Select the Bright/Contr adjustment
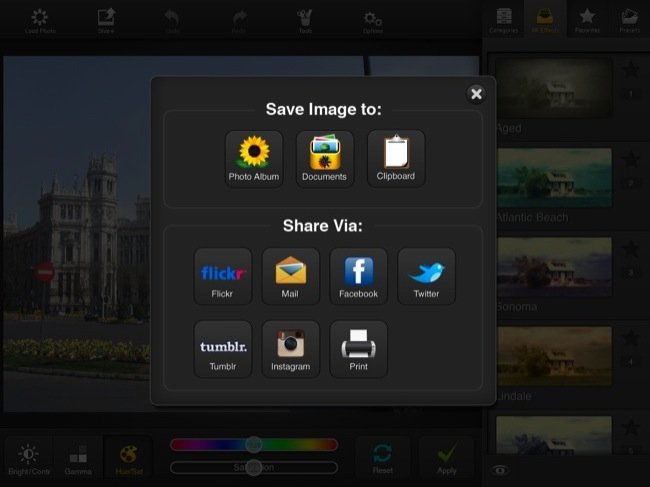This screenshot has height=487, width=650. pyautogui.click(x=29, y=459)
